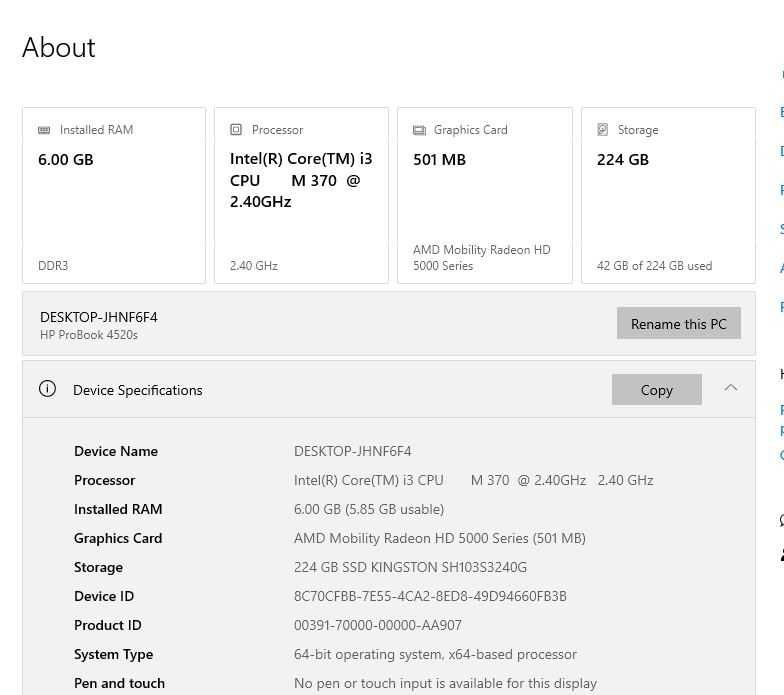Click the 64-bit operating system value
Screen dimensions: 784x695
coord(435,654)
